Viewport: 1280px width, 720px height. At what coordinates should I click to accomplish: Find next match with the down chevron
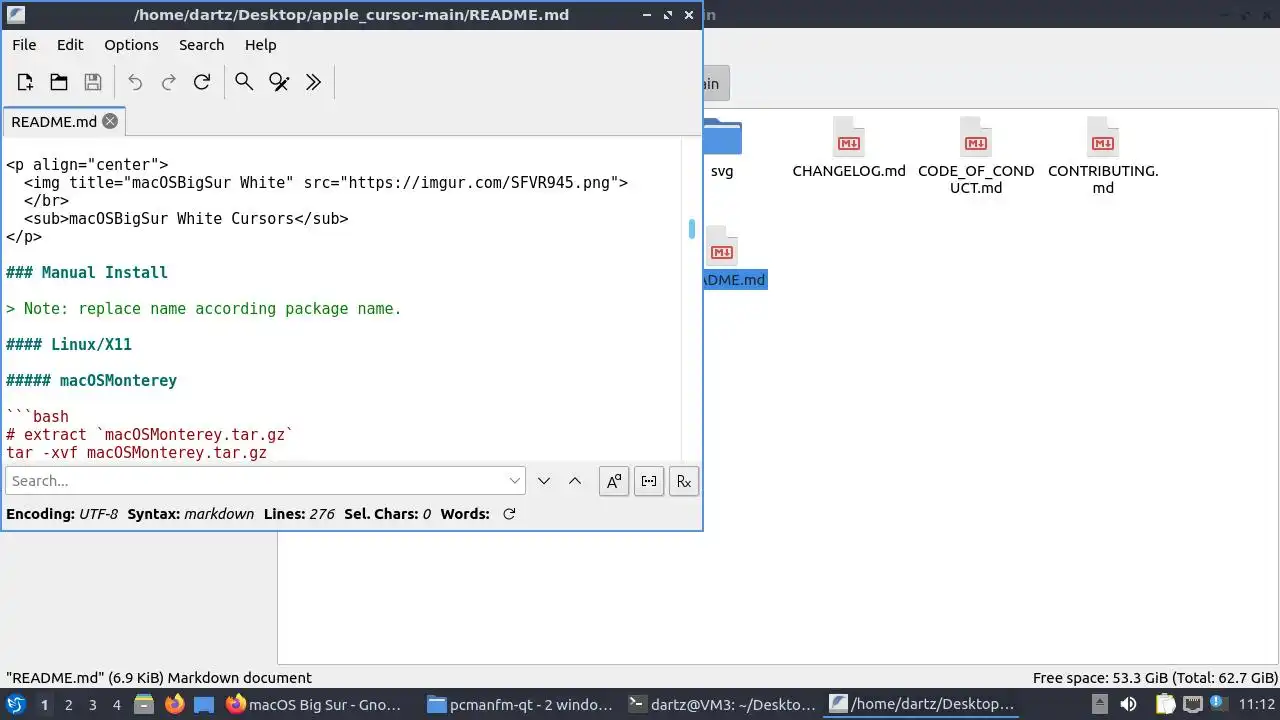click(x=544, y=481)
